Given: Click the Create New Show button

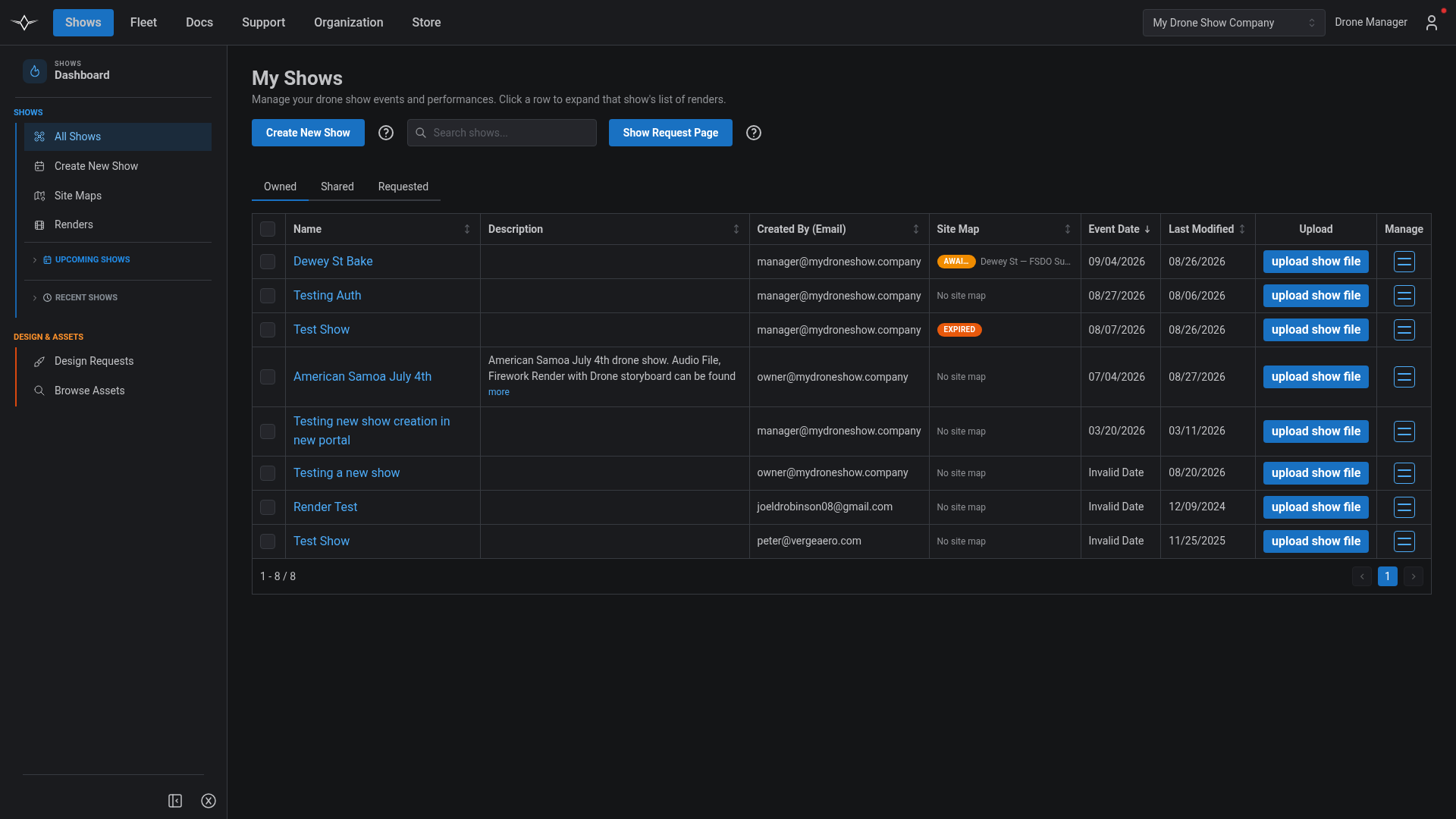Looking at the screenshot, I should [x=308, y=133].
